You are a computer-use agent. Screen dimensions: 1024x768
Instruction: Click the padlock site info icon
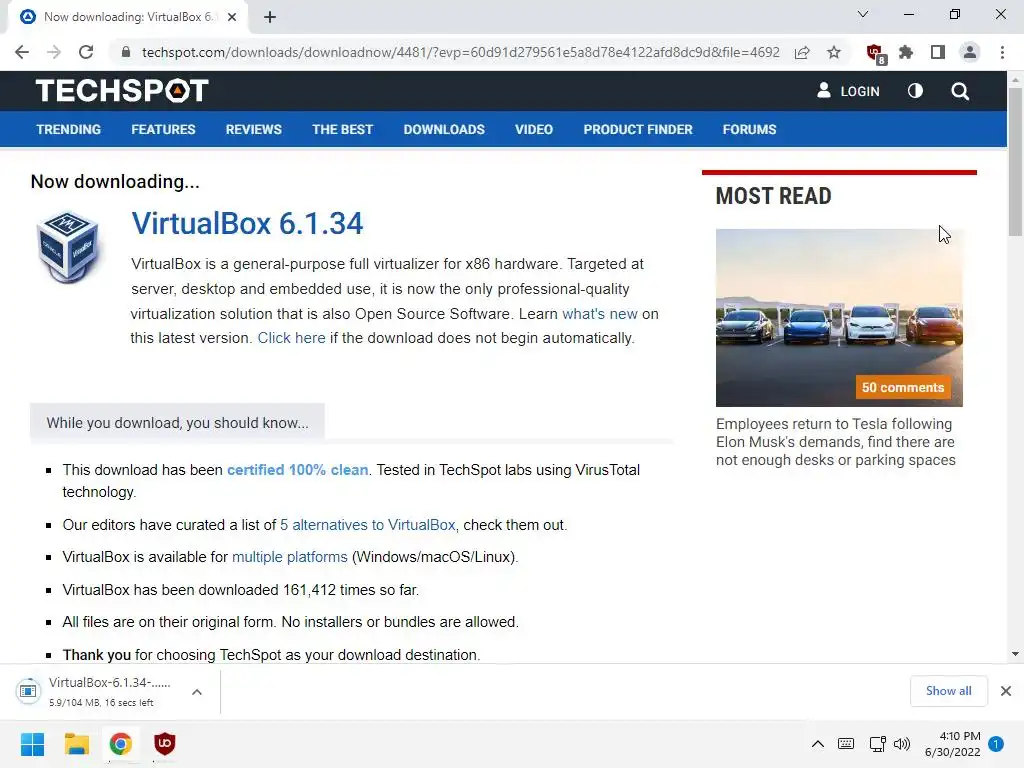(126, 52)
